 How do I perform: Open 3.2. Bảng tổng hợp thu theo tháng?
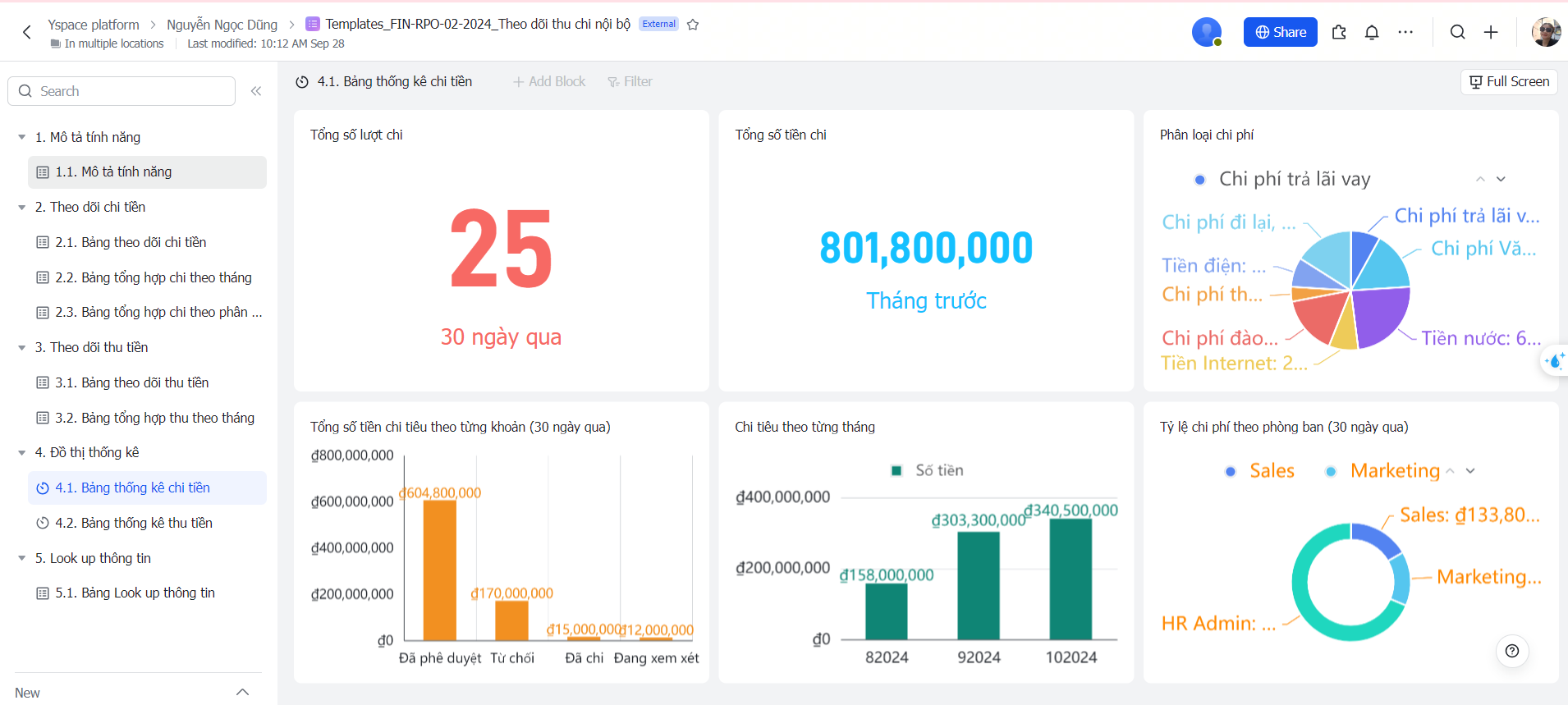[147, 418]
